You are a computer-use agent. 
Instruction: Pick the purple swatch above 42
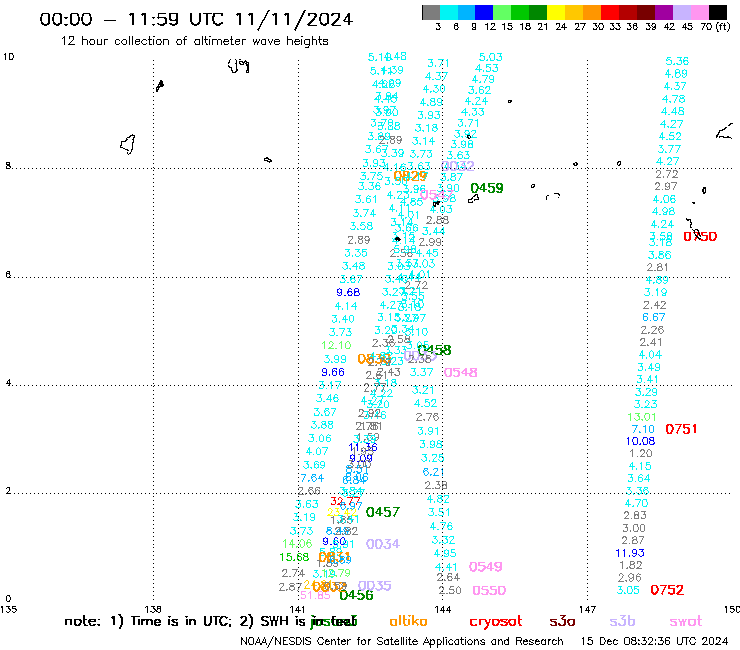pyautogui.click(x=663, y=12)
